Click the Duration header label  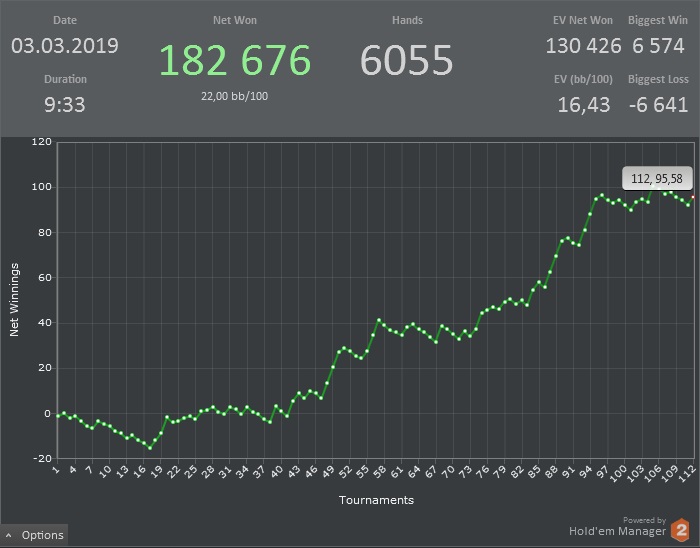65,79
